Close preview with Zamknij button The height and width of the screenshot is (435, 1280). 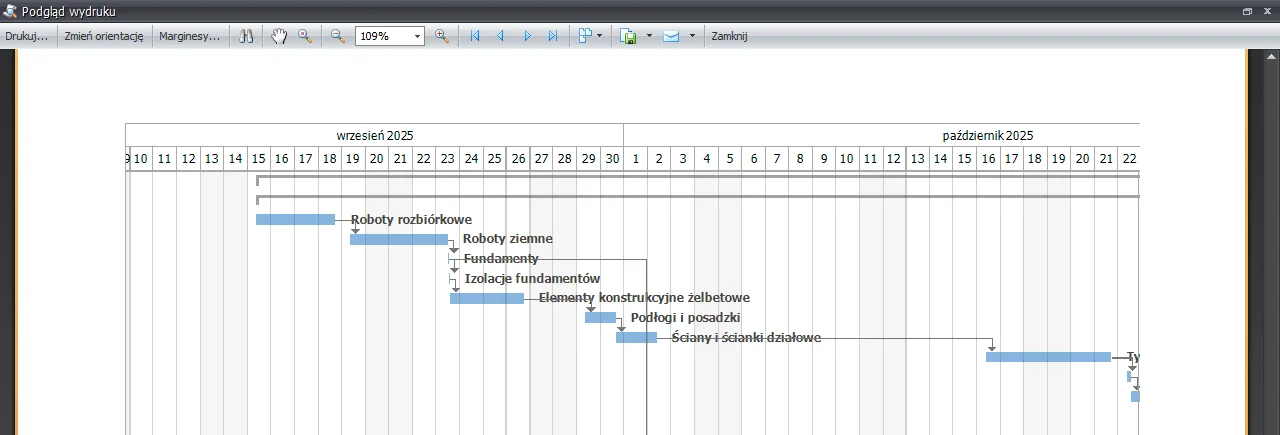(x=729, y=36)
